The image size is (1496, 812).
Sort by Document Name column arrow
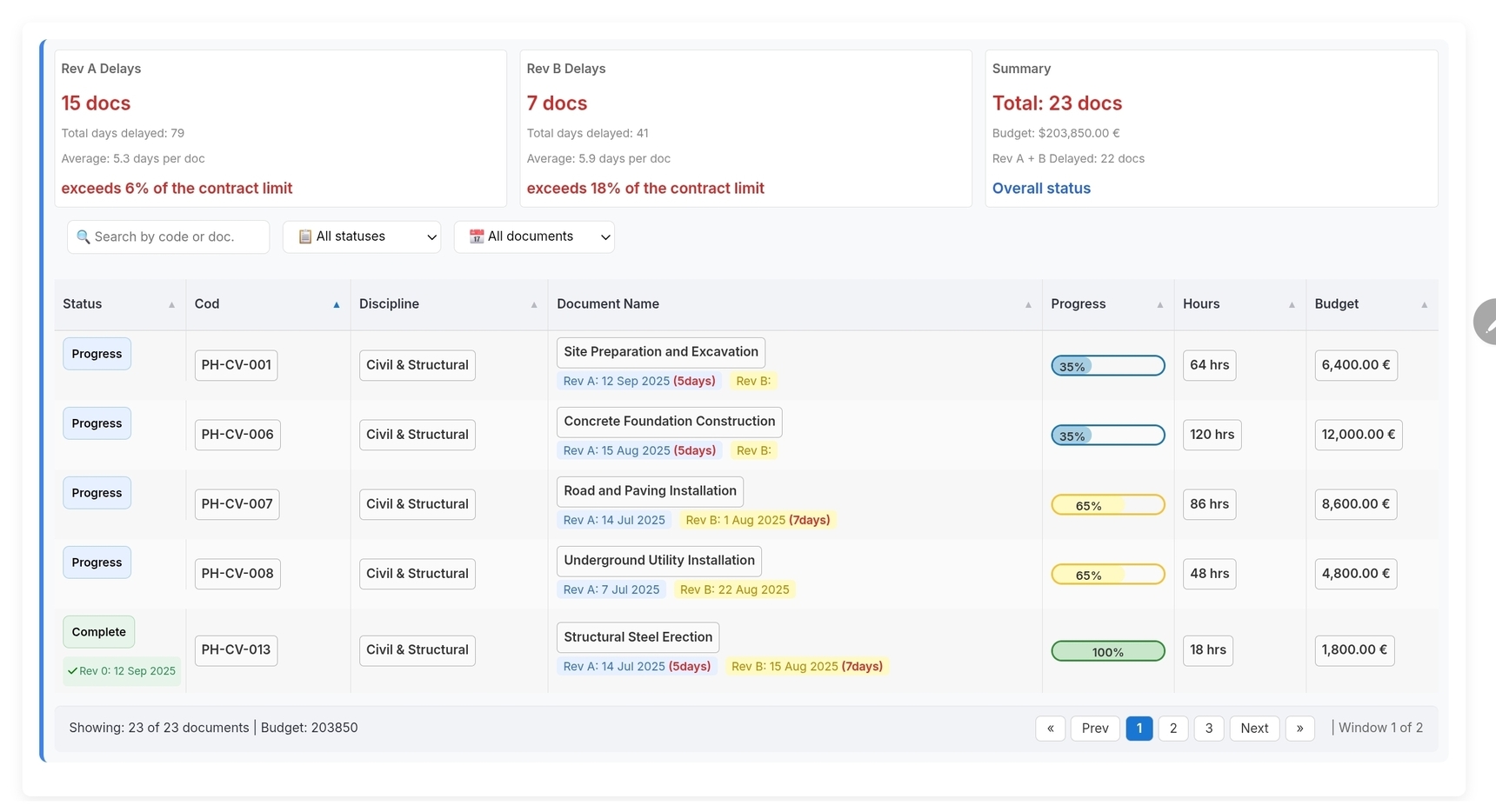1028,305
